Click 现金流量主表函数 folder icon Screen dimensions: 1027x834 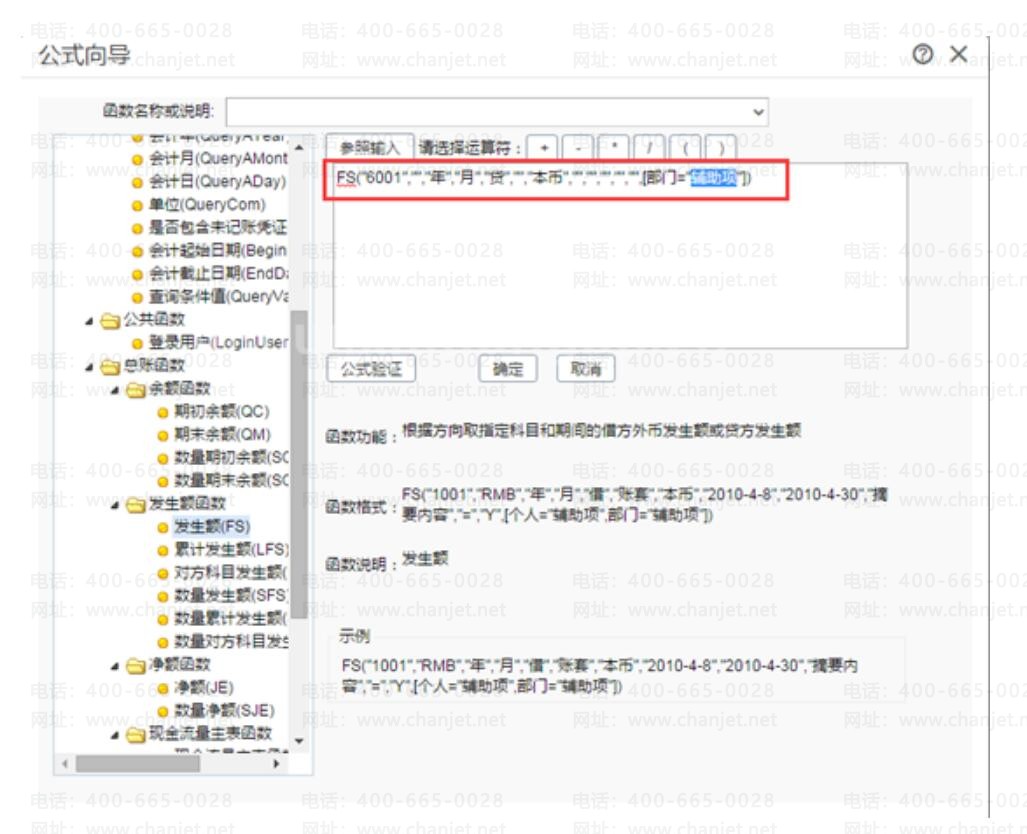point(136,734)
